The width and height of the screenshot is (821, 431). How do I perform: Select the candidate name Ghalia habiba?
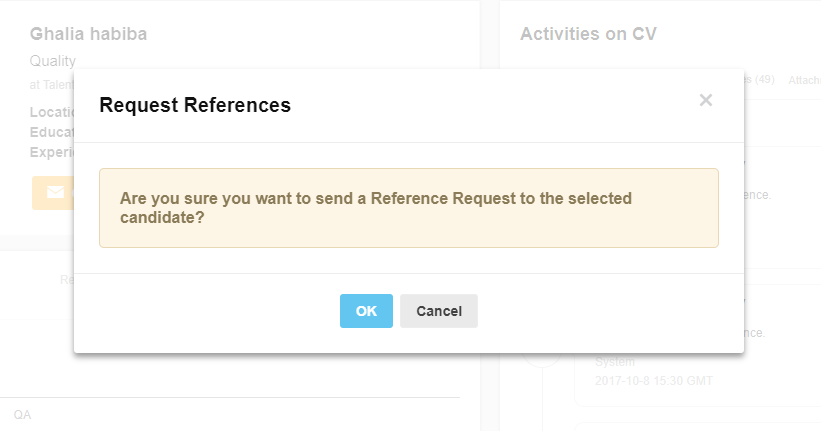(x=88, y=34)
